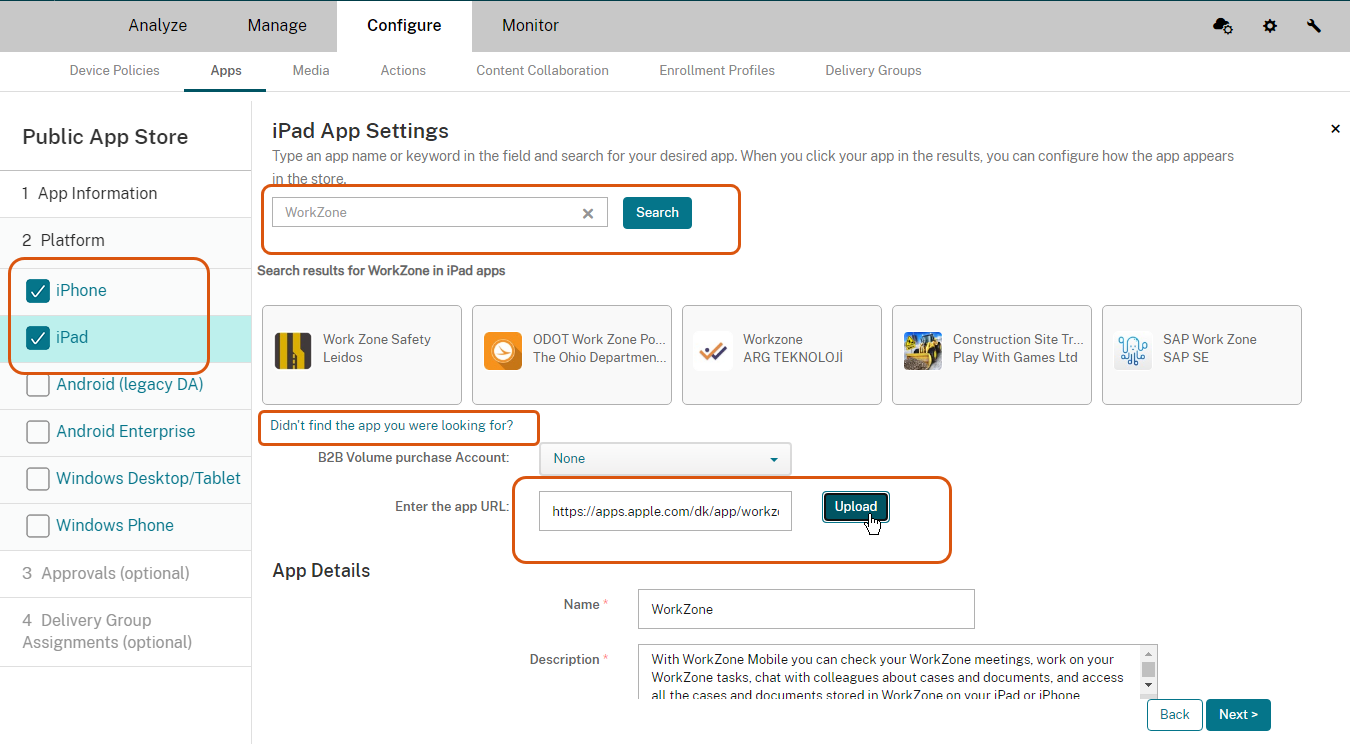
Task: Uncheck the iPad platform checkbox
Action: (38, 338)
